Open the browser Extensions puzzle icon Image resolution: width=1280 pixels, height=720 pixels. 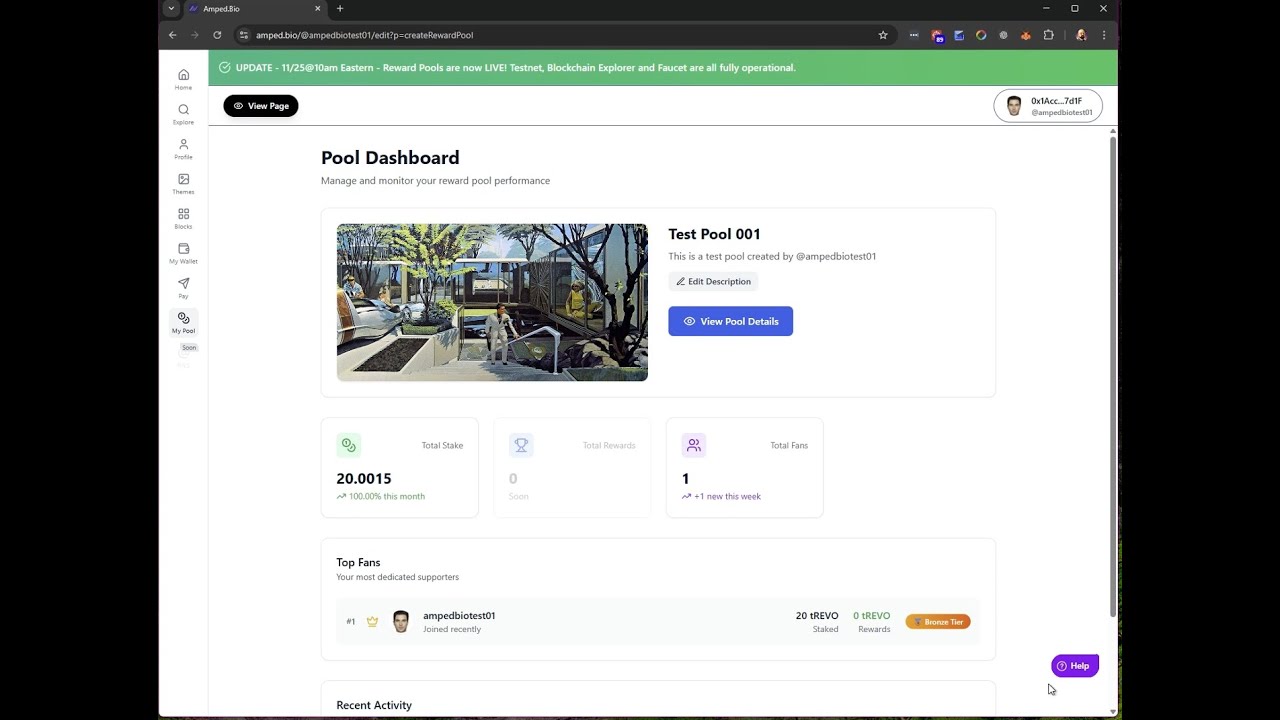pos(1048,35)
